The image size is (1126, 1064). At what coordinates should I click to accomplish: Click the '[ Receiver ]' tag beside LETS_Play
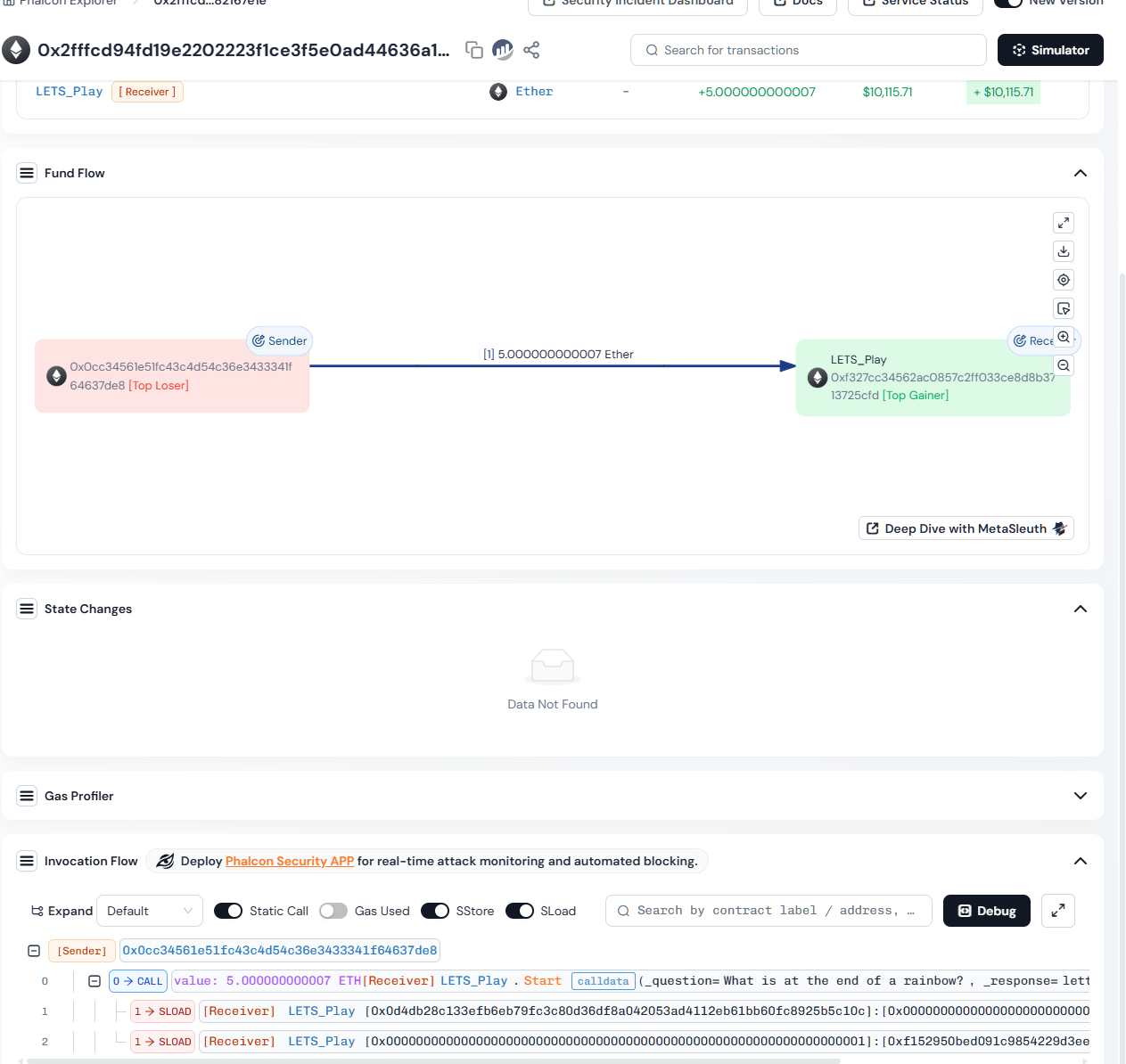[147, 92]
